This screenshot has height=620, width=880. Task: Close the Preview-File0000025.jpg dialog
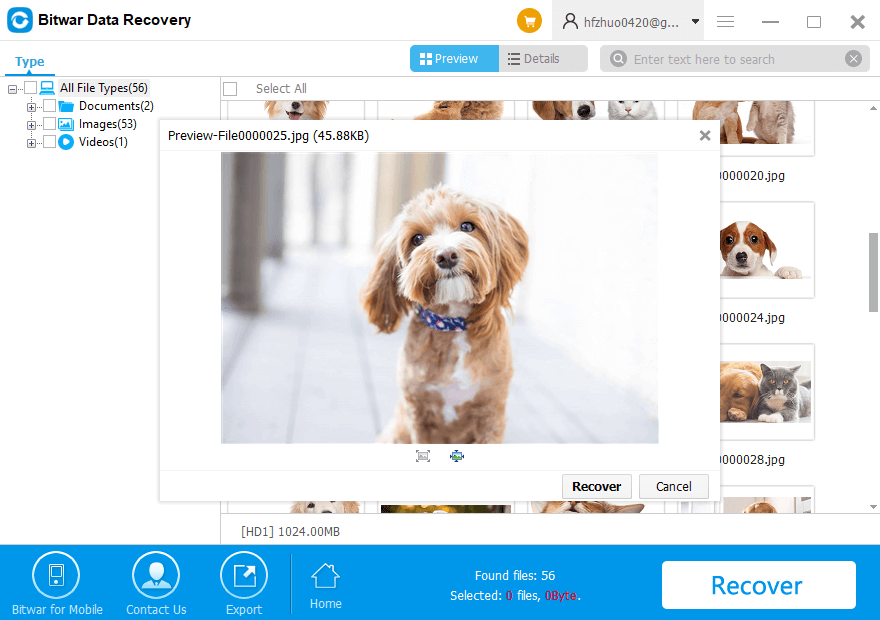pyautogui.click(x=705, y=135)
